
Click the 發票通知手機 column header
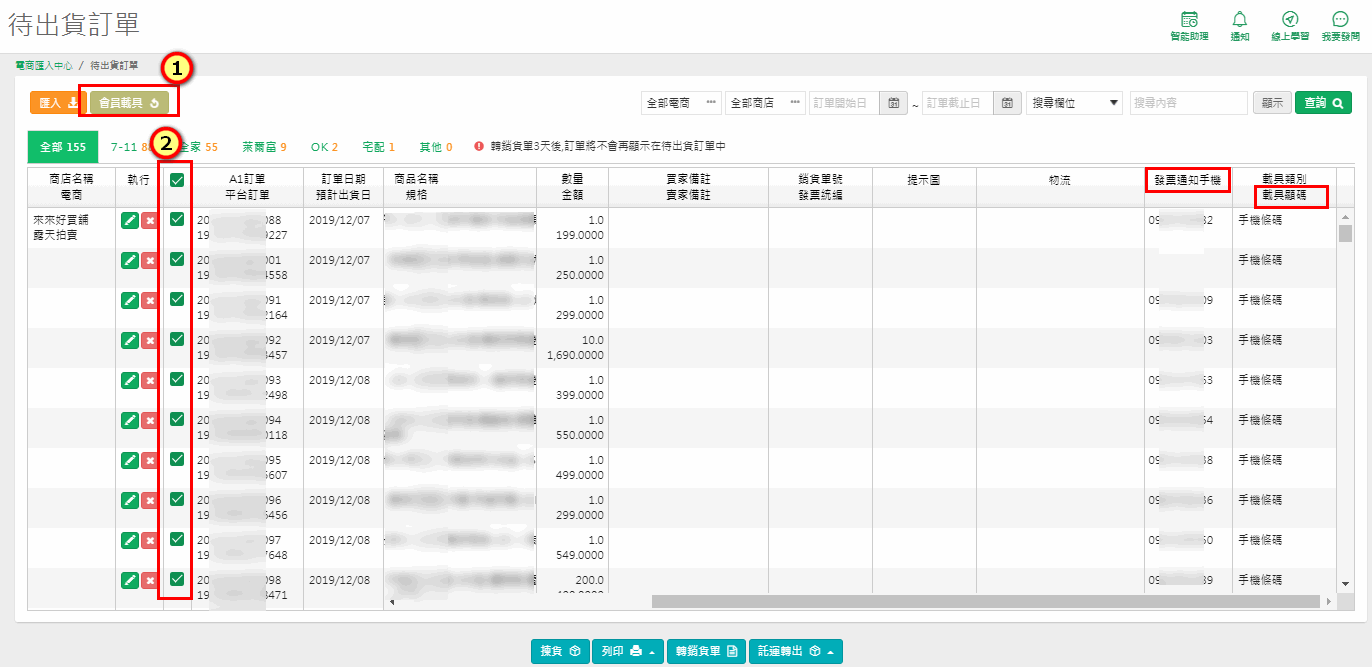[1188, 180]
